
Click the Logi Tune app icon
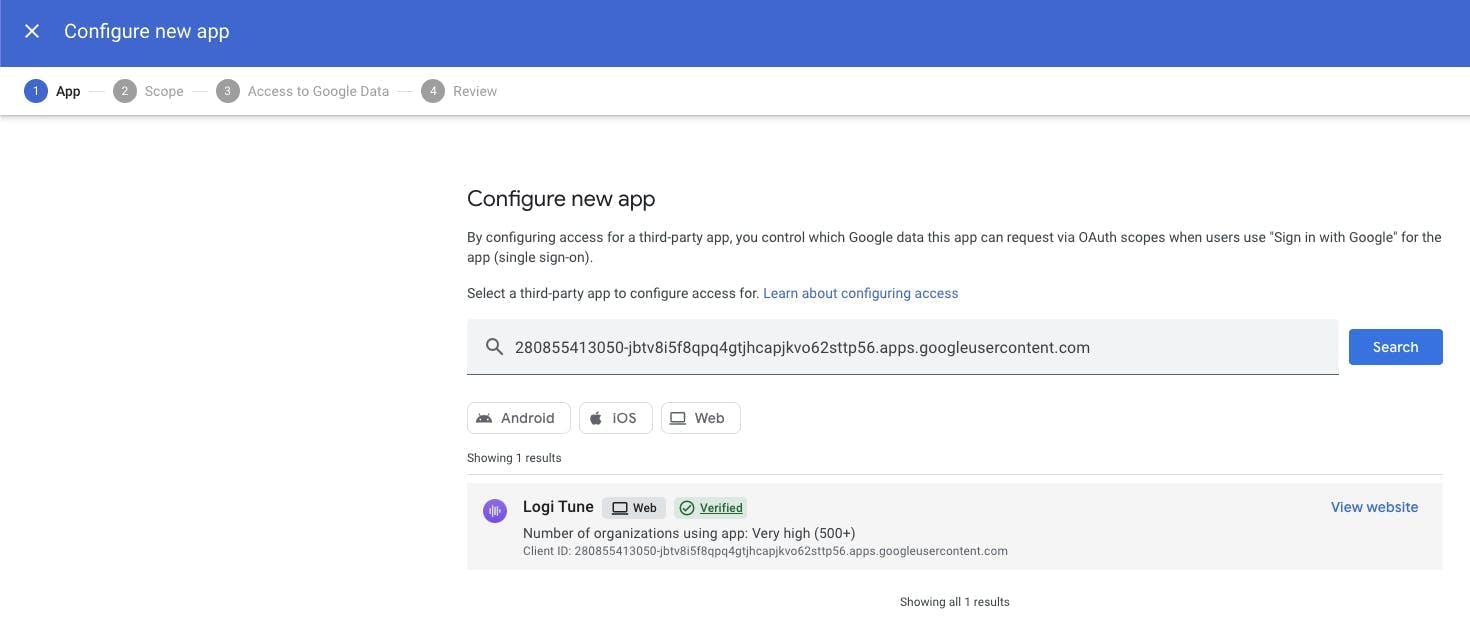pos(494,511)
